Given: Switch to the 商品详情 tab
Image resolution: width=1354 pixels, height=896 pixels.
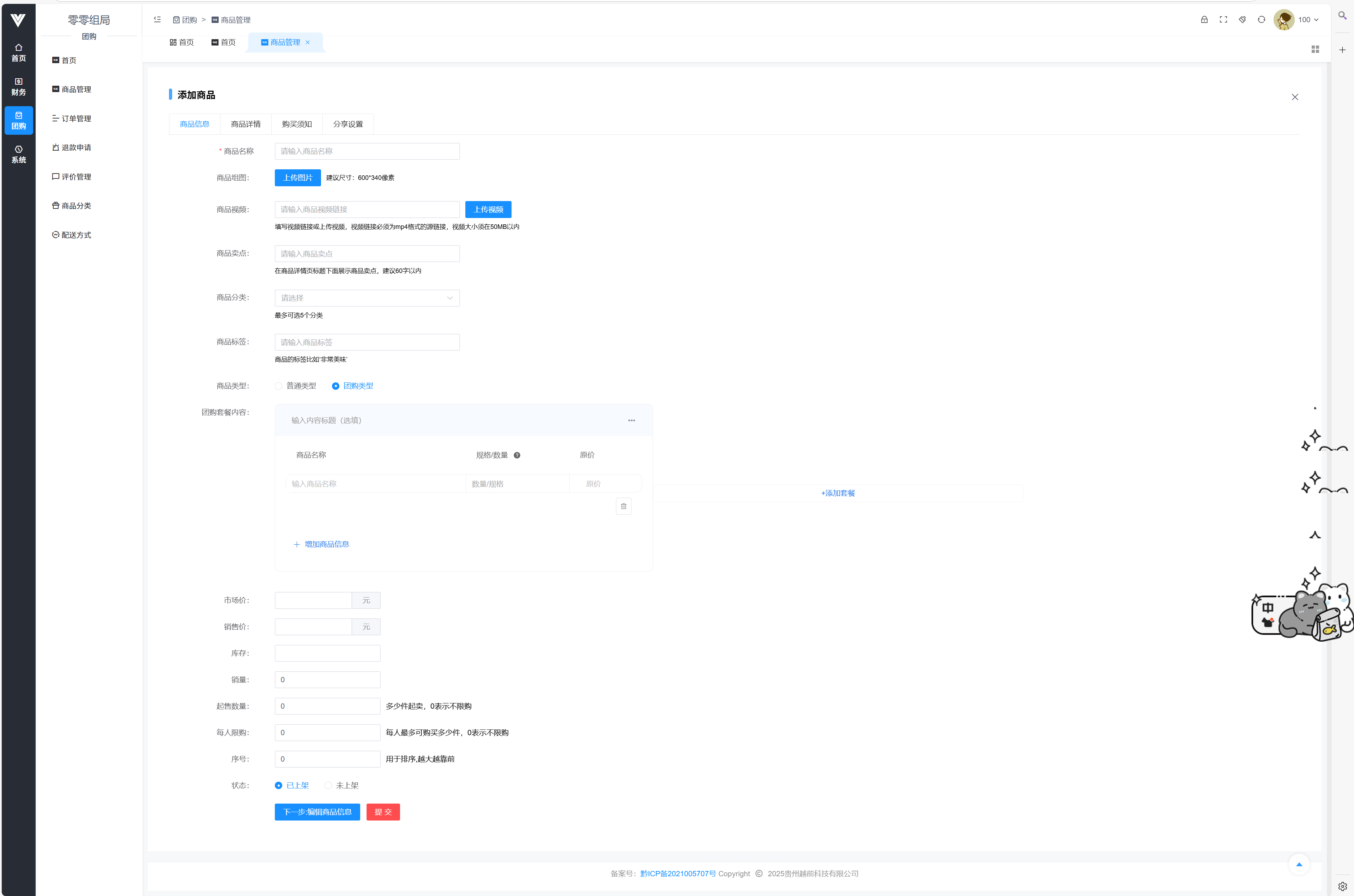Looking at the screenshot, I should 246,124.
